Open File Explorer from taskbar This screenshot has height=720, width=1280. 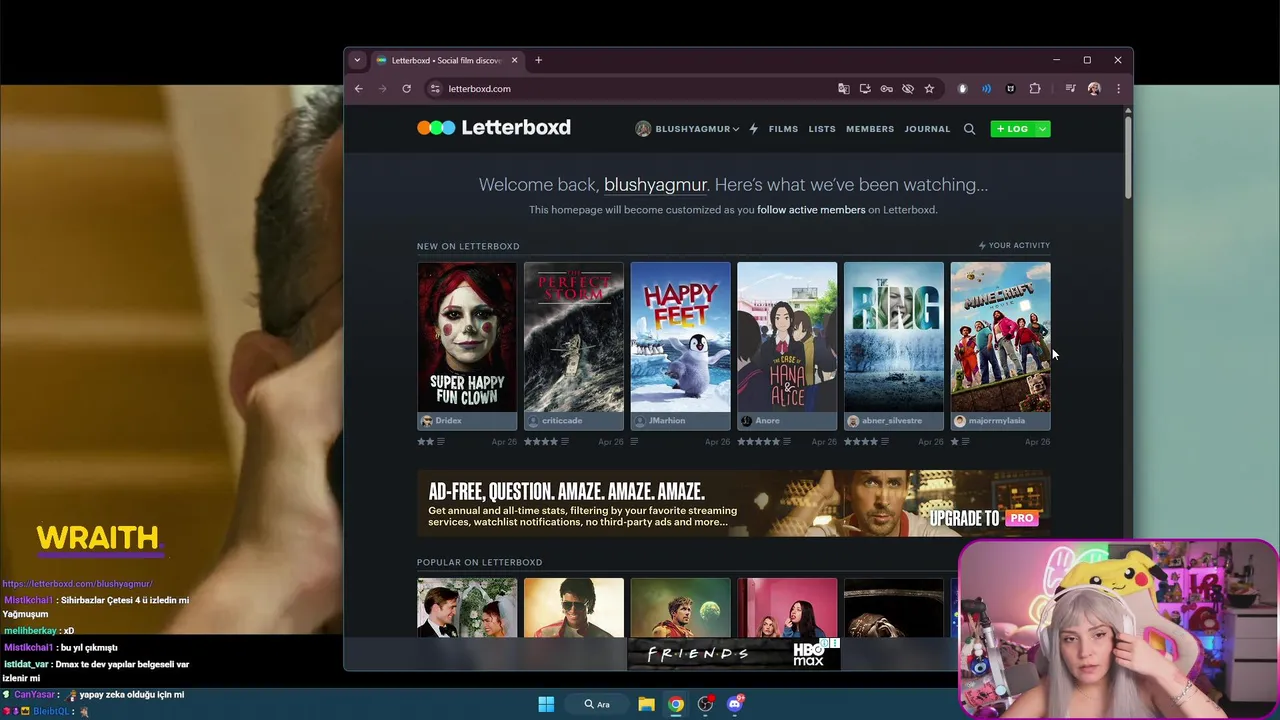(646, 704)
